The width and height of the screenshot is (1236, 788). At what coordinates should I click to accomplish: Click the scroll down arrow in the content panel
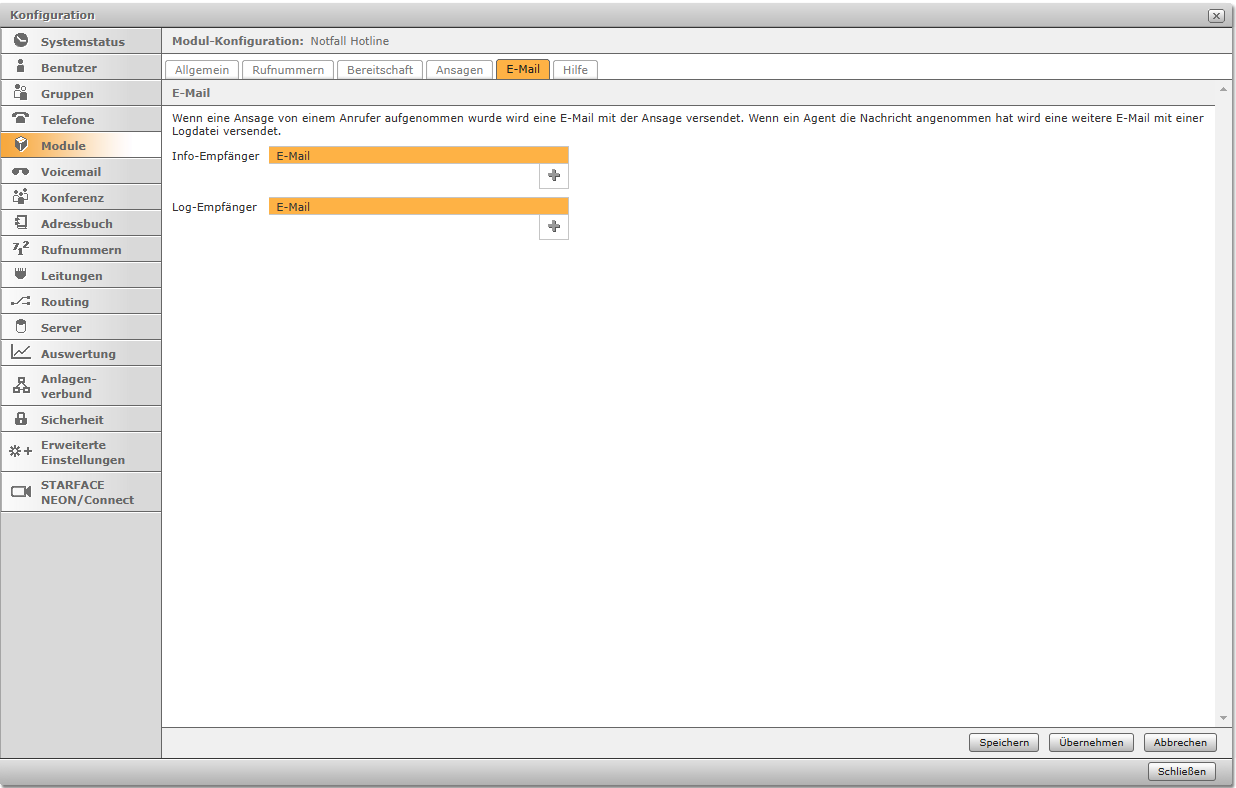[x=1223, y=718]
